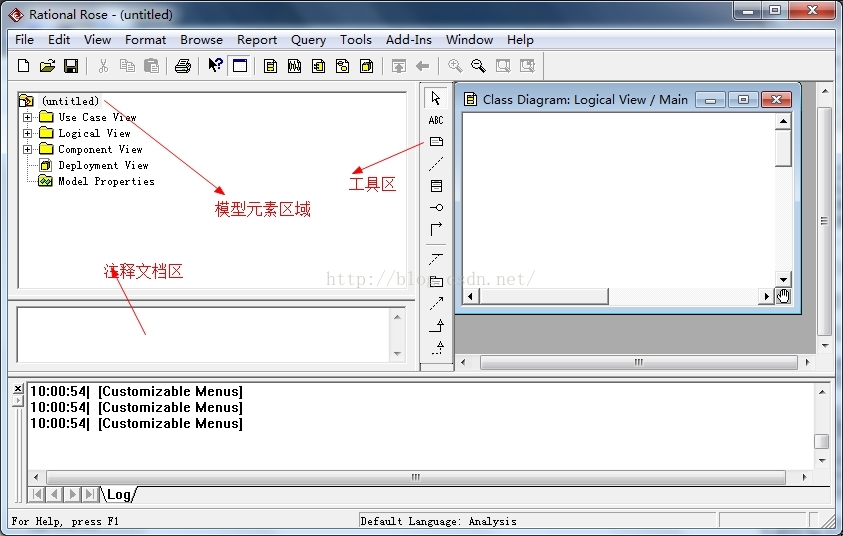Screen dimensions: 843x536
Task: Click the Copy toolbar icon
Action: [127, 66]
